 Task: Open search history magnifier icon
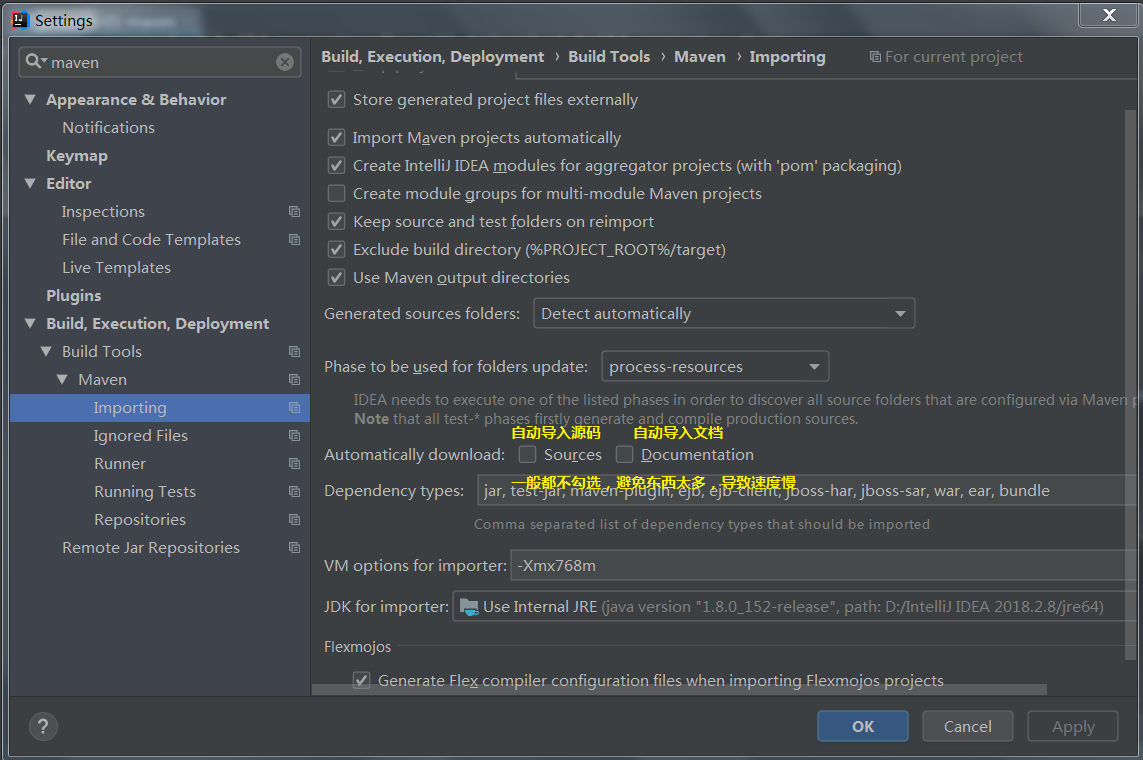(36, 61)
